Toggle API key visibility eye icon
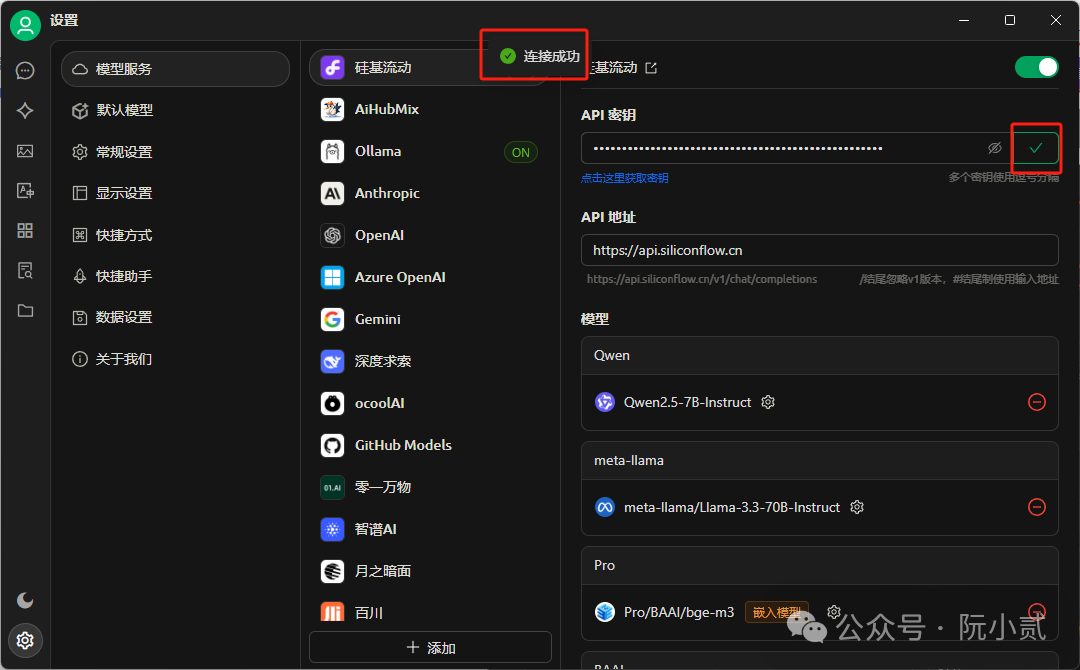Screen dimensions: 1080x670 (x=995, y=148)
